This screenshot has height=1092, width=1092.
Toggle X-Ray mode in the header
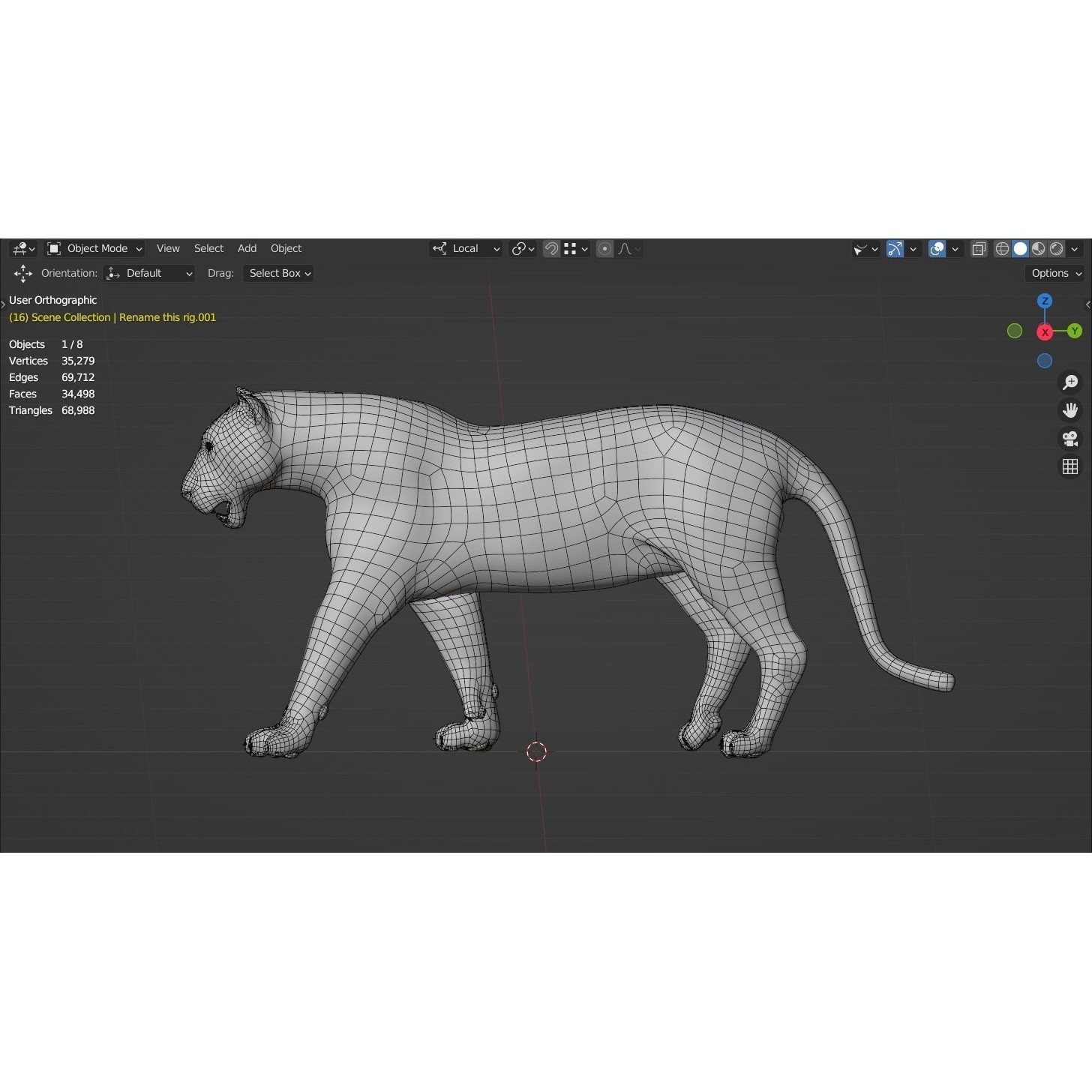tap(978, 248)
